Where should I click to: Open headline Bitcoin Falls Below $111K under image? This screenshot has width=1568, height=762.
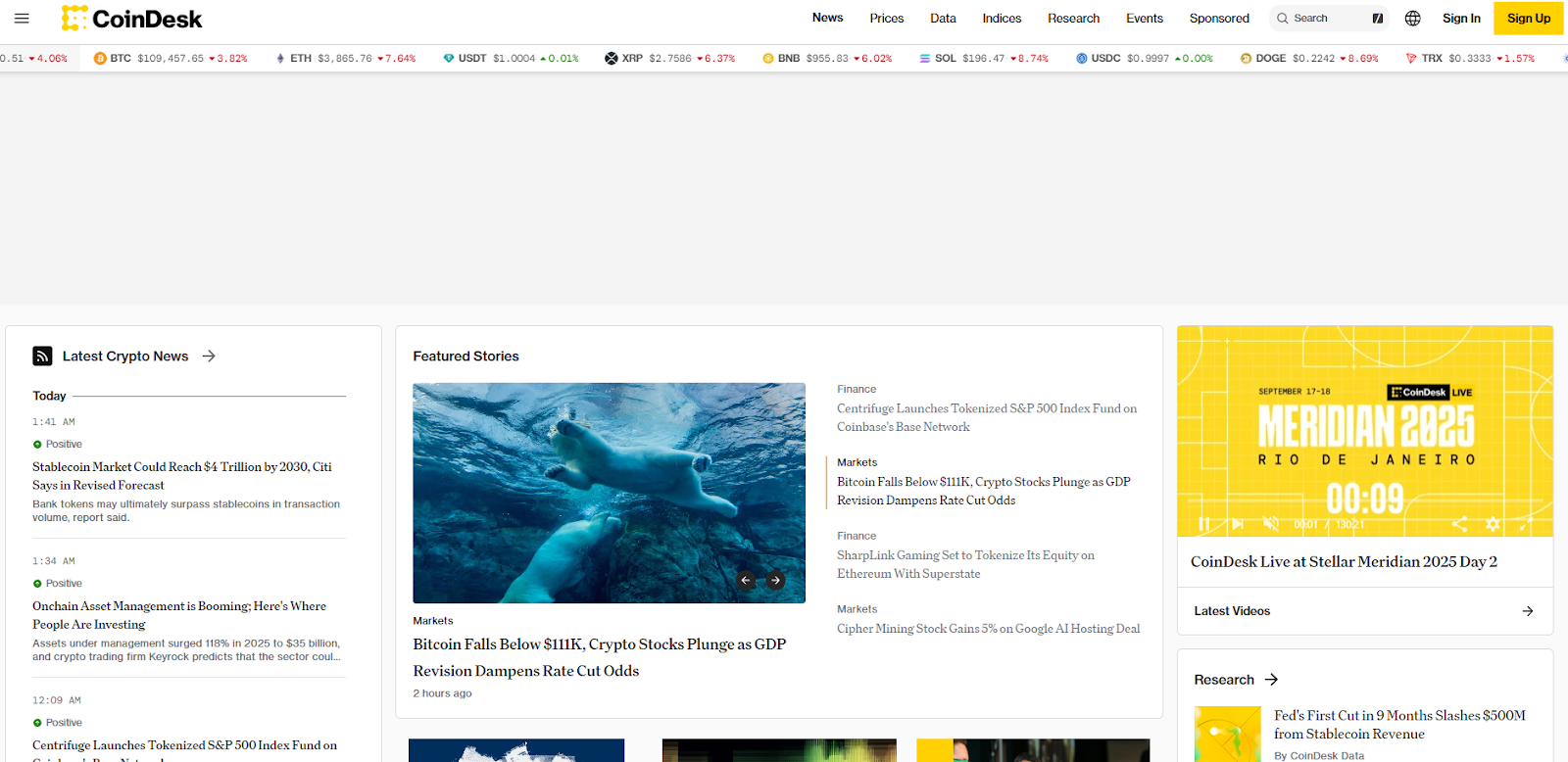(x=600, y=657)
